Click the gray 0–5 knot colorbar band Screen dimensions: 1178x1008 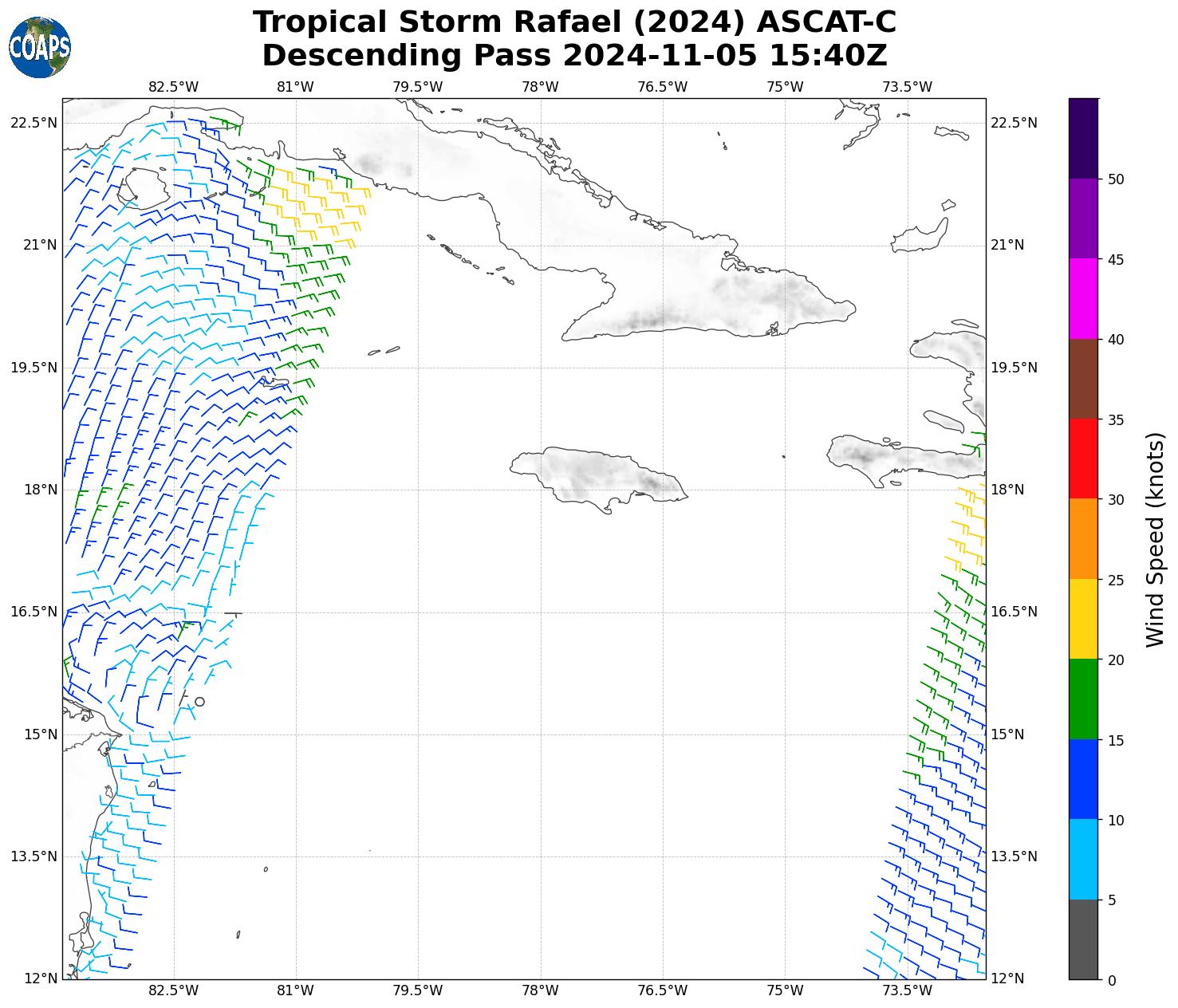coord(1083,939)
